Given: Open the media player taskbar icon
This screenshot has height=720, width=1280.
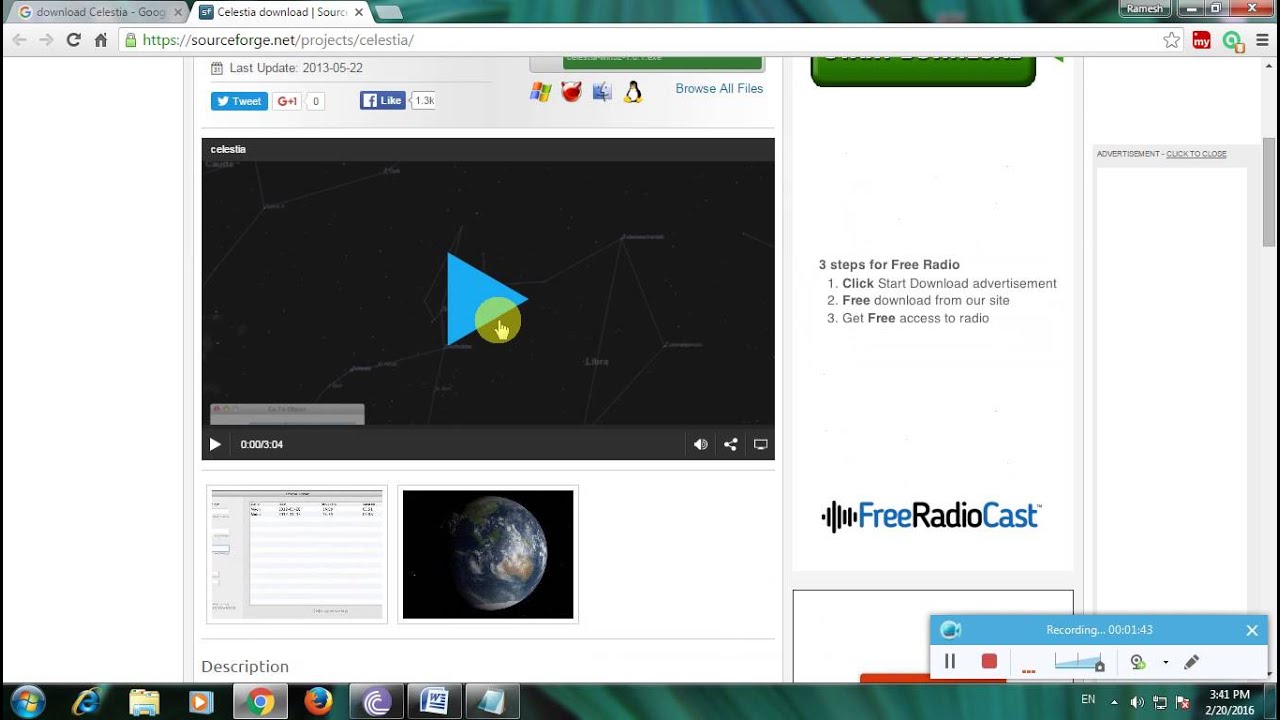Looking at the screenshot, I should [202, 702].
